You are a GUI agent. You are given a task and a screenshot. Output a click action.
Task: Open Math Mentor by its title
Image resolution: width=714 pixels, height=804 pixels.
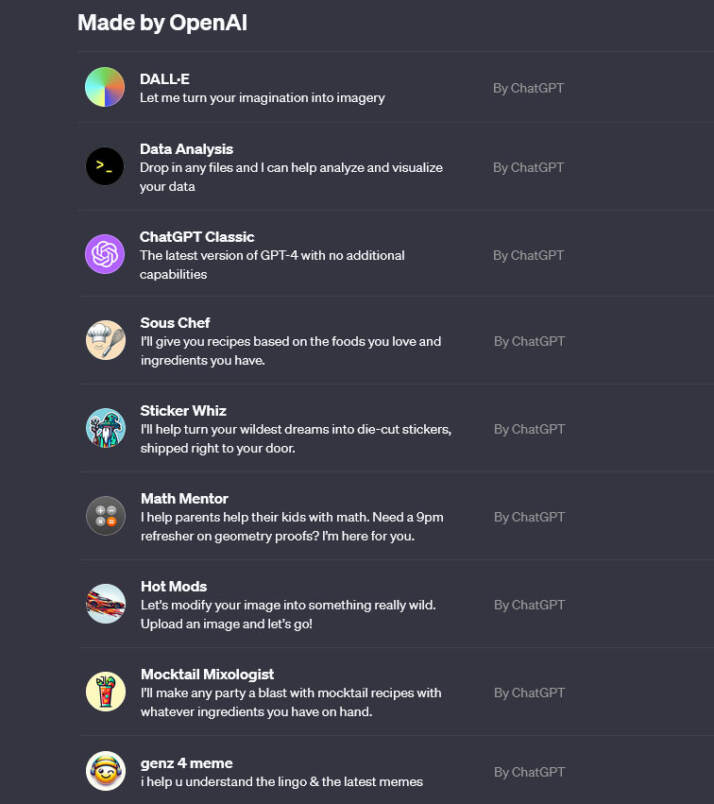point(184,499)
